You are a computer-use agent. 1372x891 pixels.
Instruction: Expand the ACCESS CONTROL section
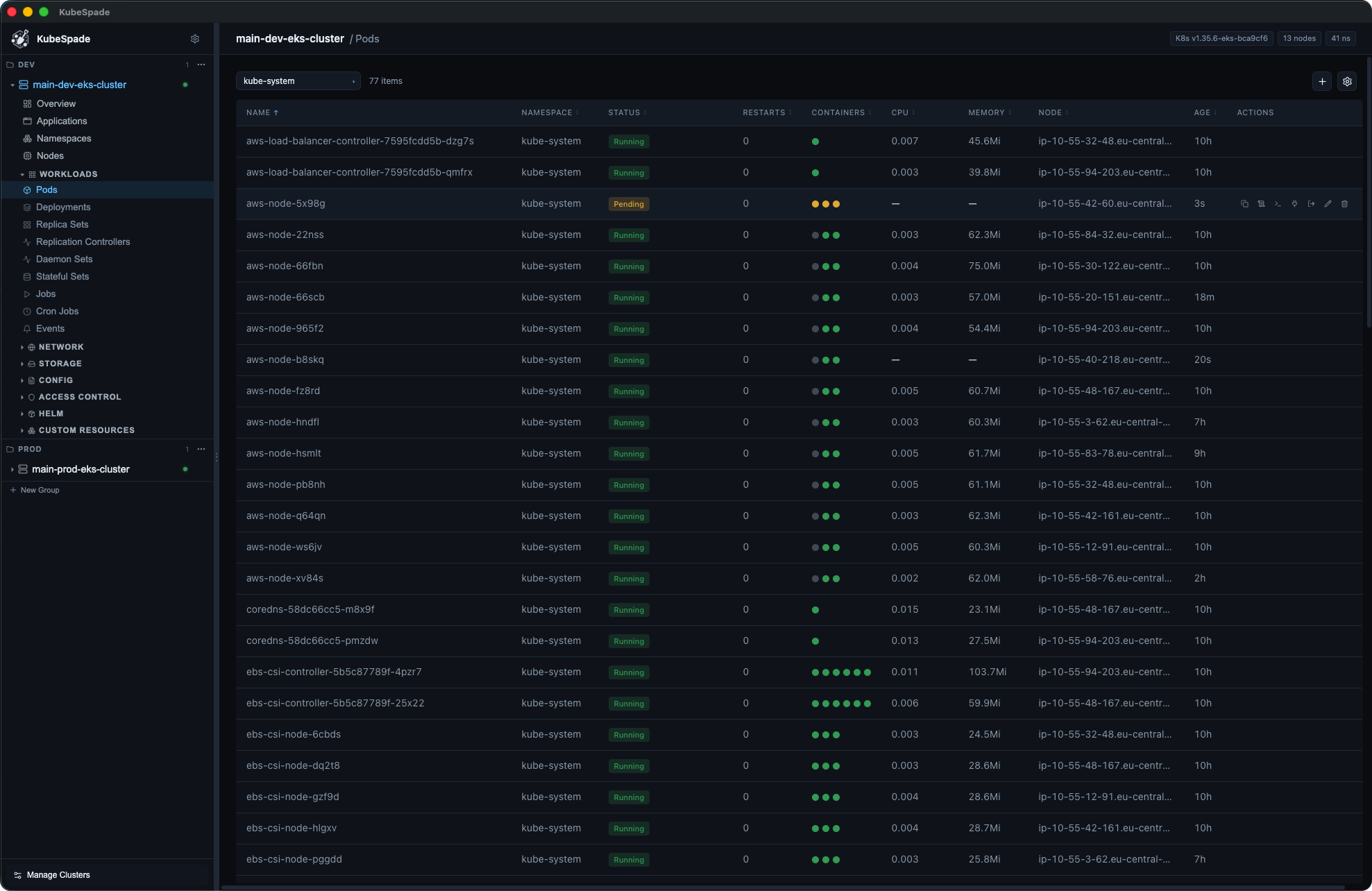coord(22,398)
